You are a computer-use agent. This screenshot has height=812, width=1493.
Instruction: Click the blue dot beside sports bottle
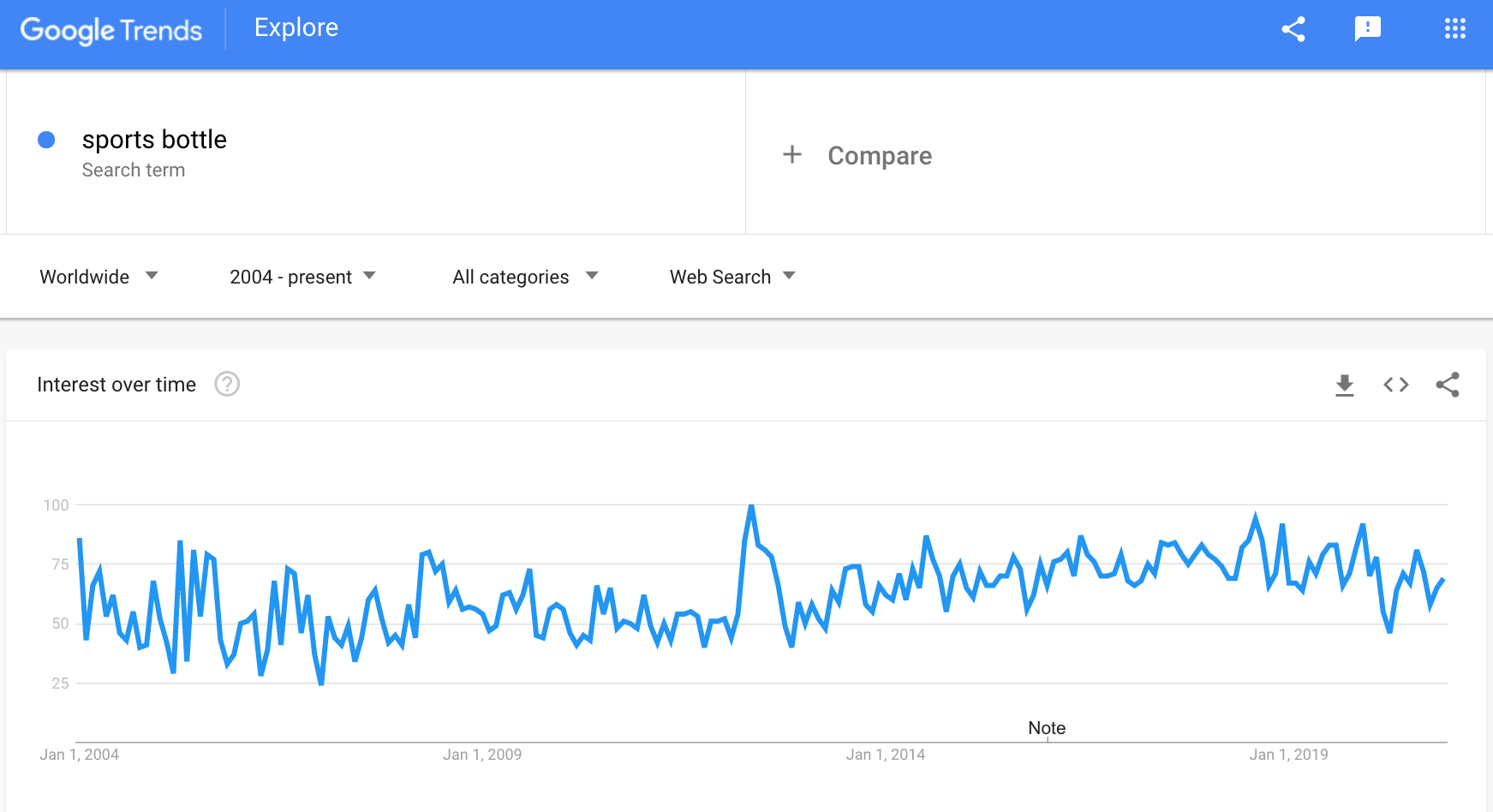(47, 140)
